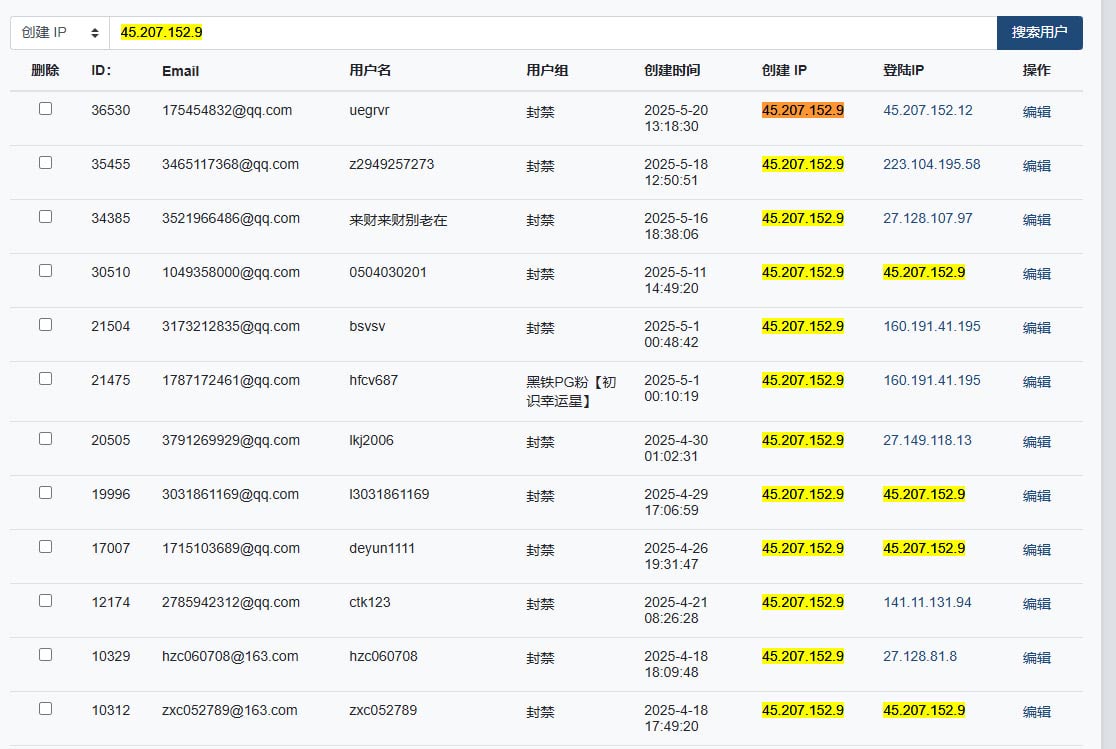This screenshot has width=1116, height=749.
Task: Check the box in row hzc060708
Action: [46, 654]
